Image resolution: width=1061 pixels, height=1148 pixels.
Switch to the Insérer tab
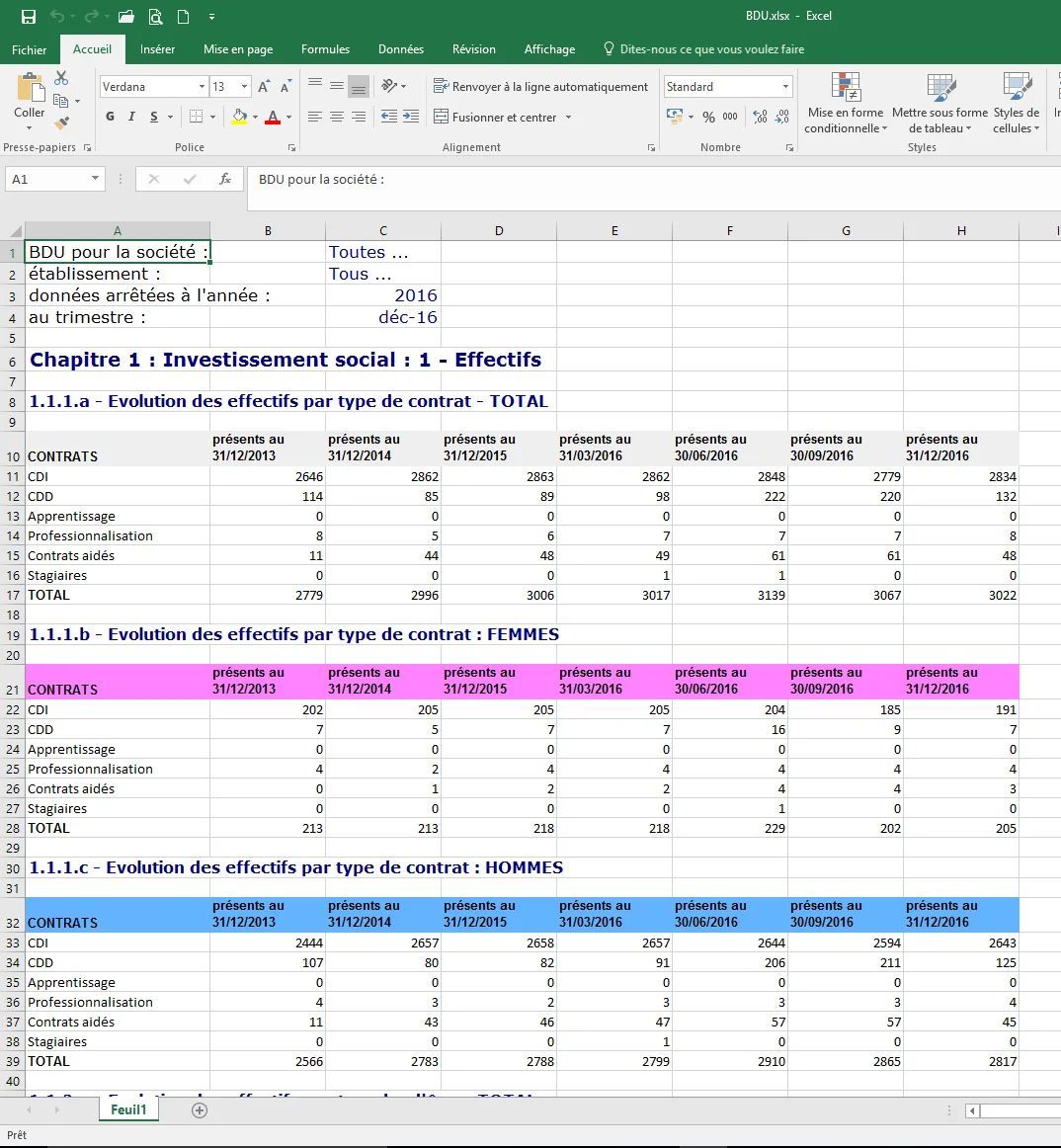point(157,49)
